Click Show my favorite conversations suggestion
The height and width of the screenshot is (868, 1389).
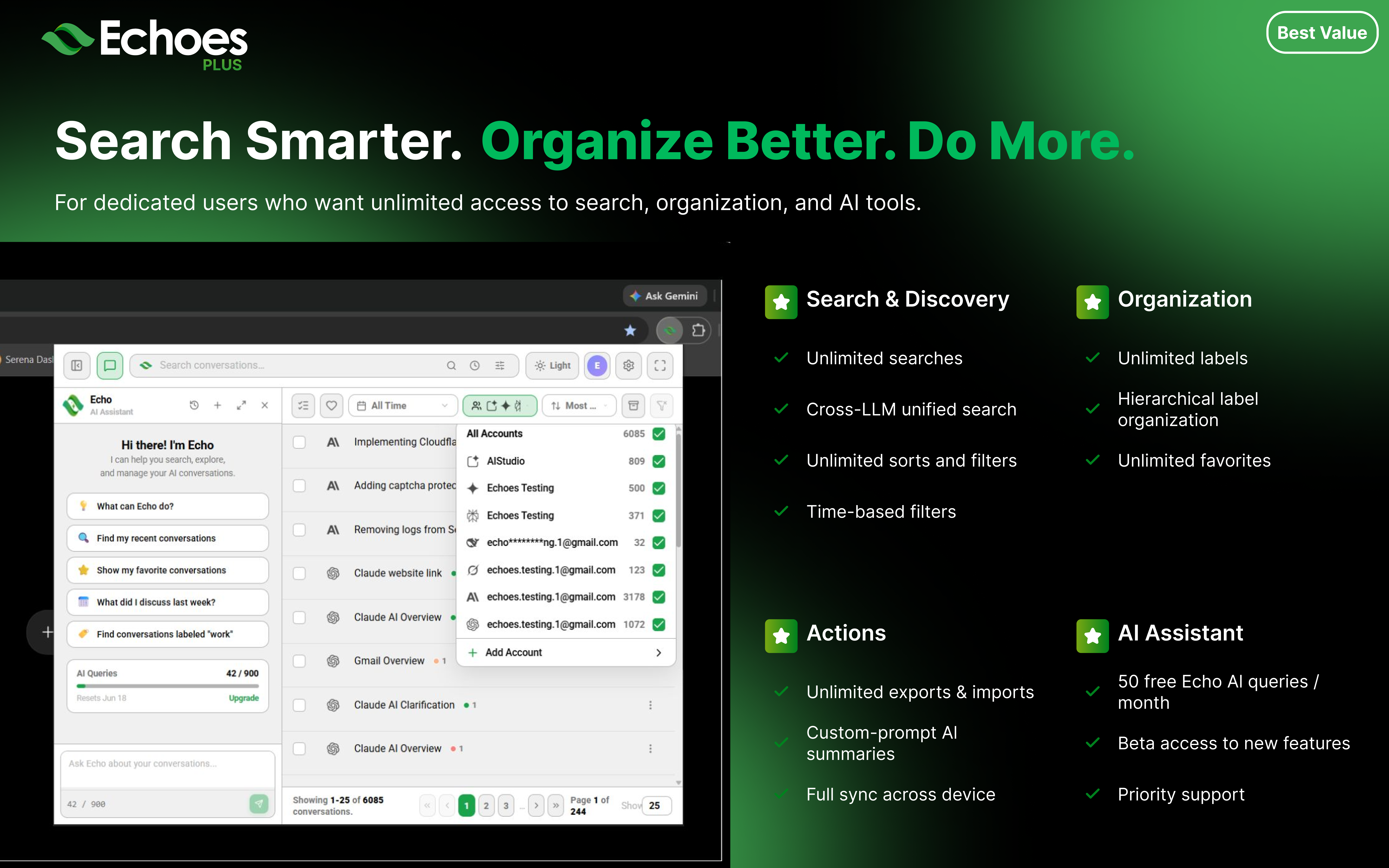(167, 570)
